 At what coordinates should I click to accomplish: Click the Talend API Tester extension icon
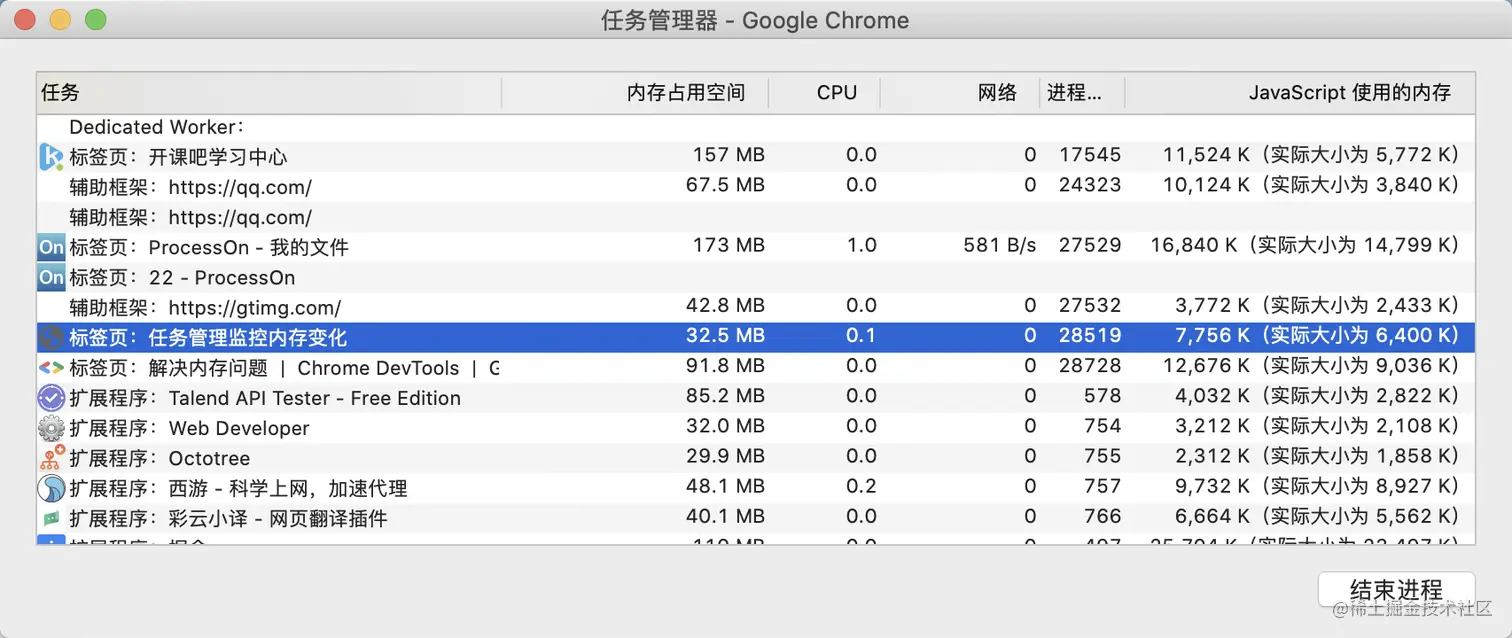tap(51, 398)
